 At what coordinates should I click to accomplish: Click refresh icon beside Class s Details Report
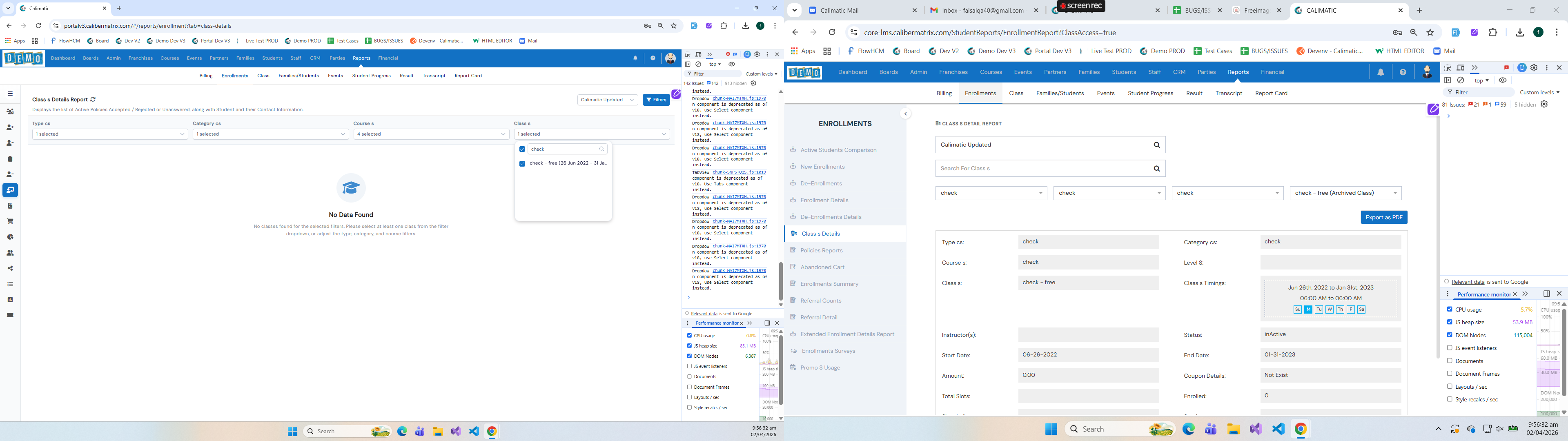(93, 99)
